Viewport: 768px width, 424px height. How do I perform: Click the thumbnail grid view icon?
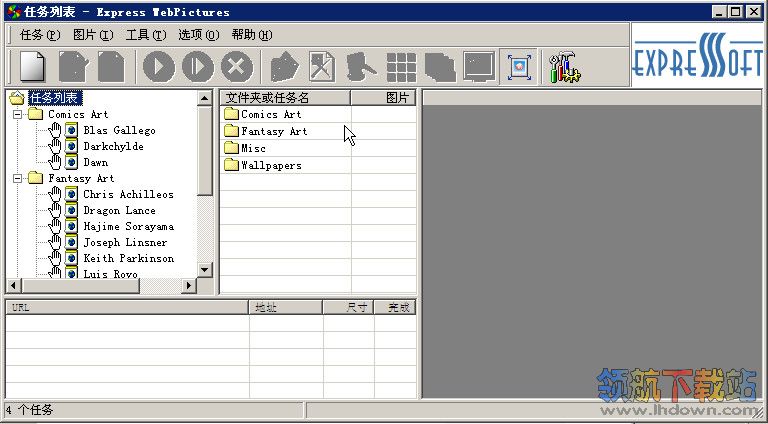pos(401,67)
